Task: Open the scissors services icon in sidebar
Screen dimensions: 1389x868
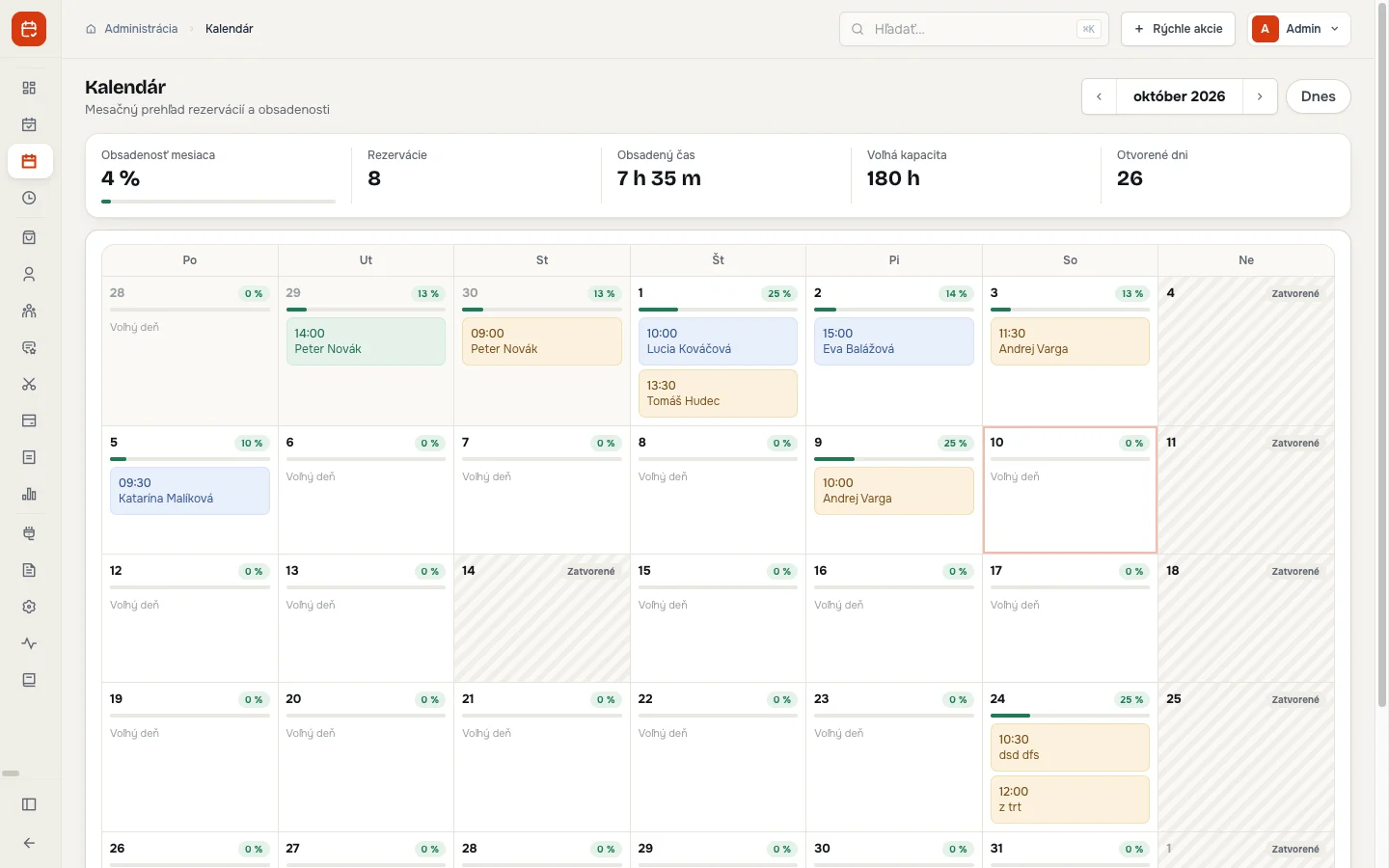Action: [29, 384]
